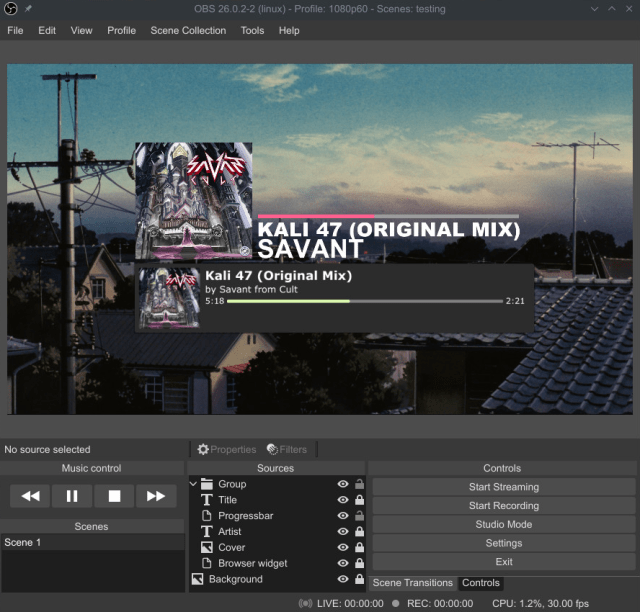Toggle lock on the Progressbar source
Viewport: 640px width, 612px height.
[360, 516]
